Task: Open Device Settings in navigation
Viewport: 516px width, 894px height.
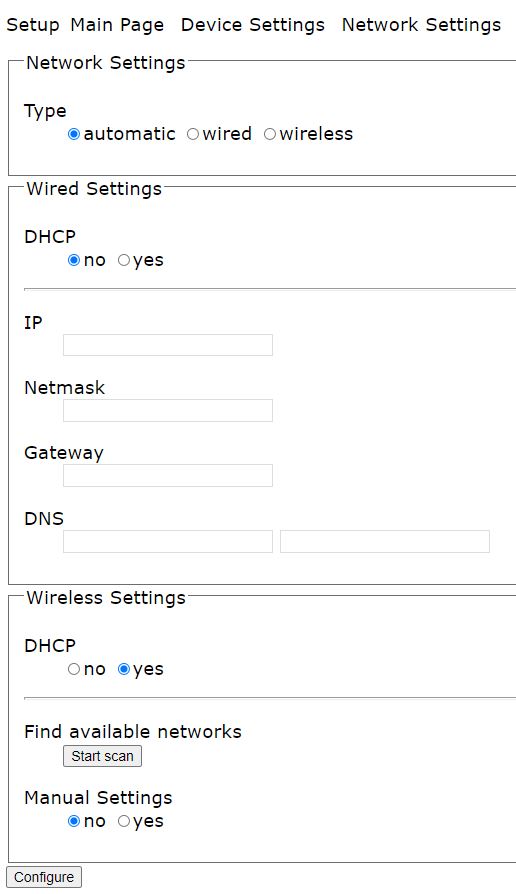Action: coord(253,25)
